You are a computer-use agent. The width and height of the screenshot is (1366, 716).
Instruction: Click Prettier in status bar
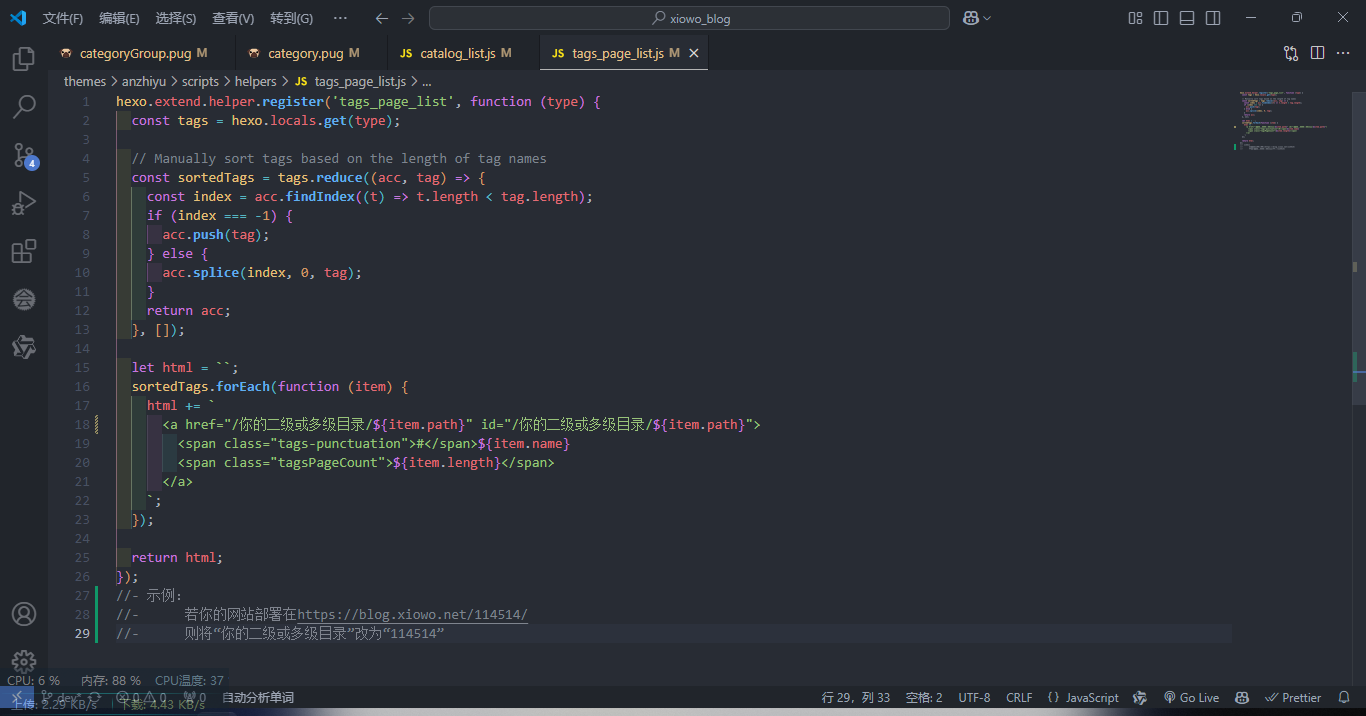[x=1293, y=698]
